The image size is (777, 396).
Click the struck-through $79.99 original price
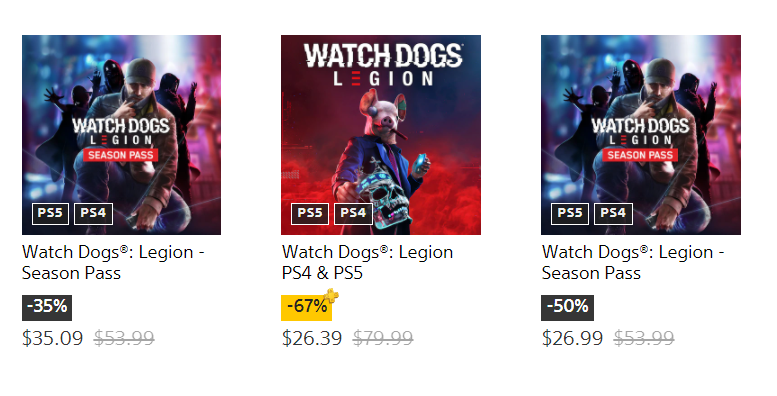pyautogui.click(x=383, y=339)
